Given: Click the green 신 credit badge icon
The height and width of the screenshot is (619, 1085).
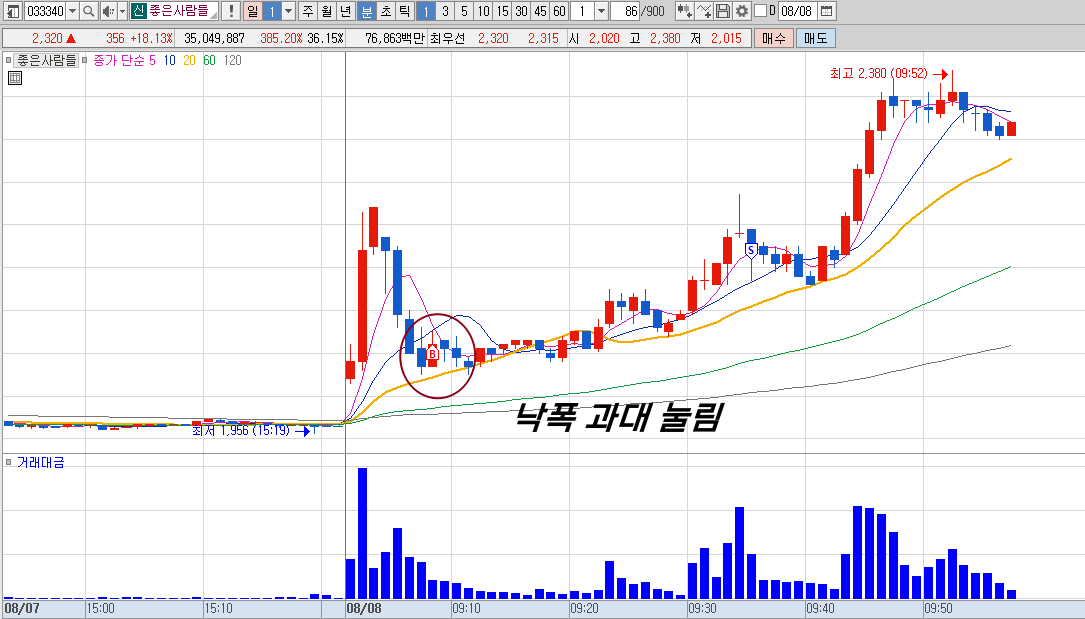Looking at the screenshot, I should [138, 11].
